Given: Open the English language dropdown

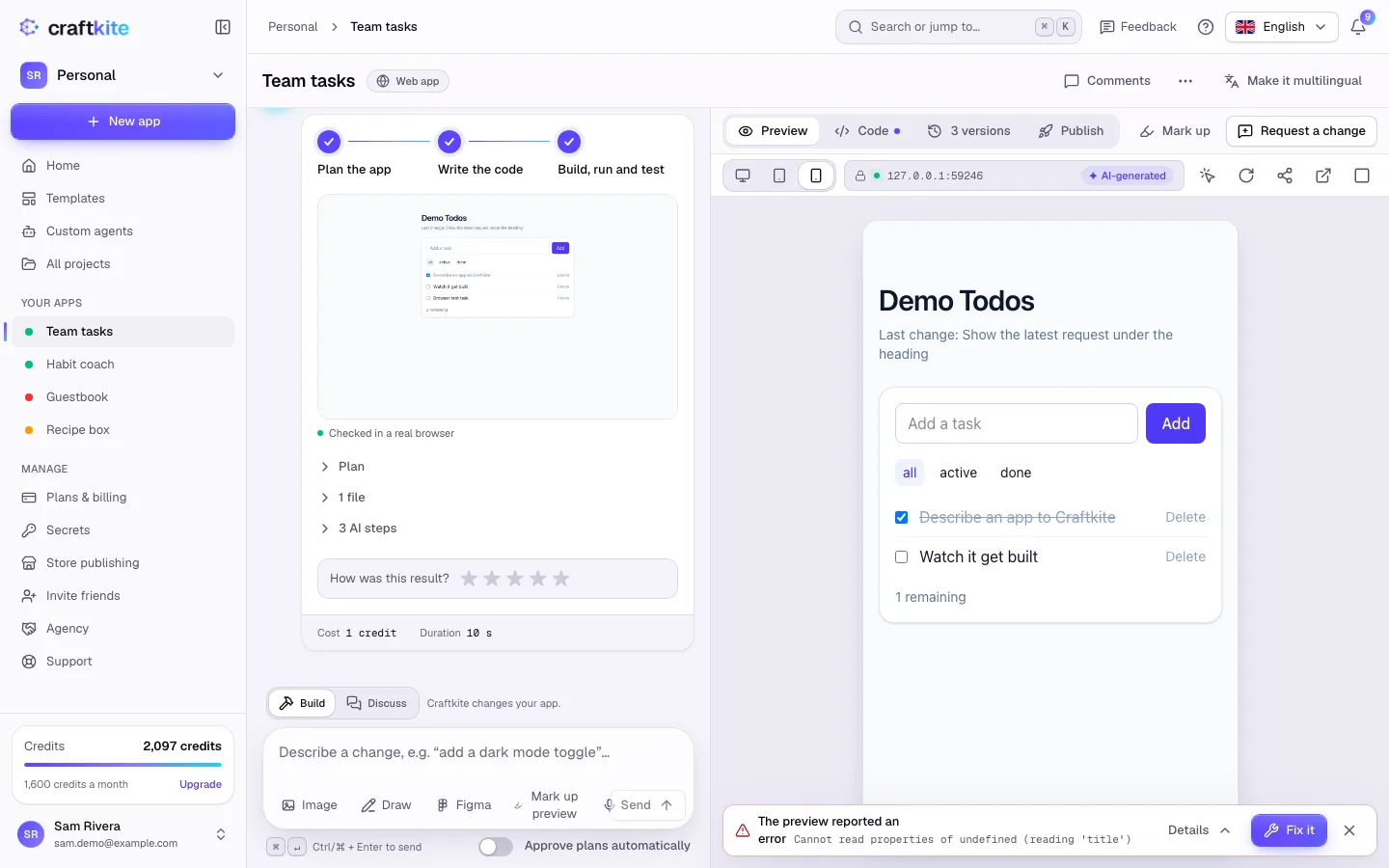Looking at the screenshot, I should [x=1281, y=27].
